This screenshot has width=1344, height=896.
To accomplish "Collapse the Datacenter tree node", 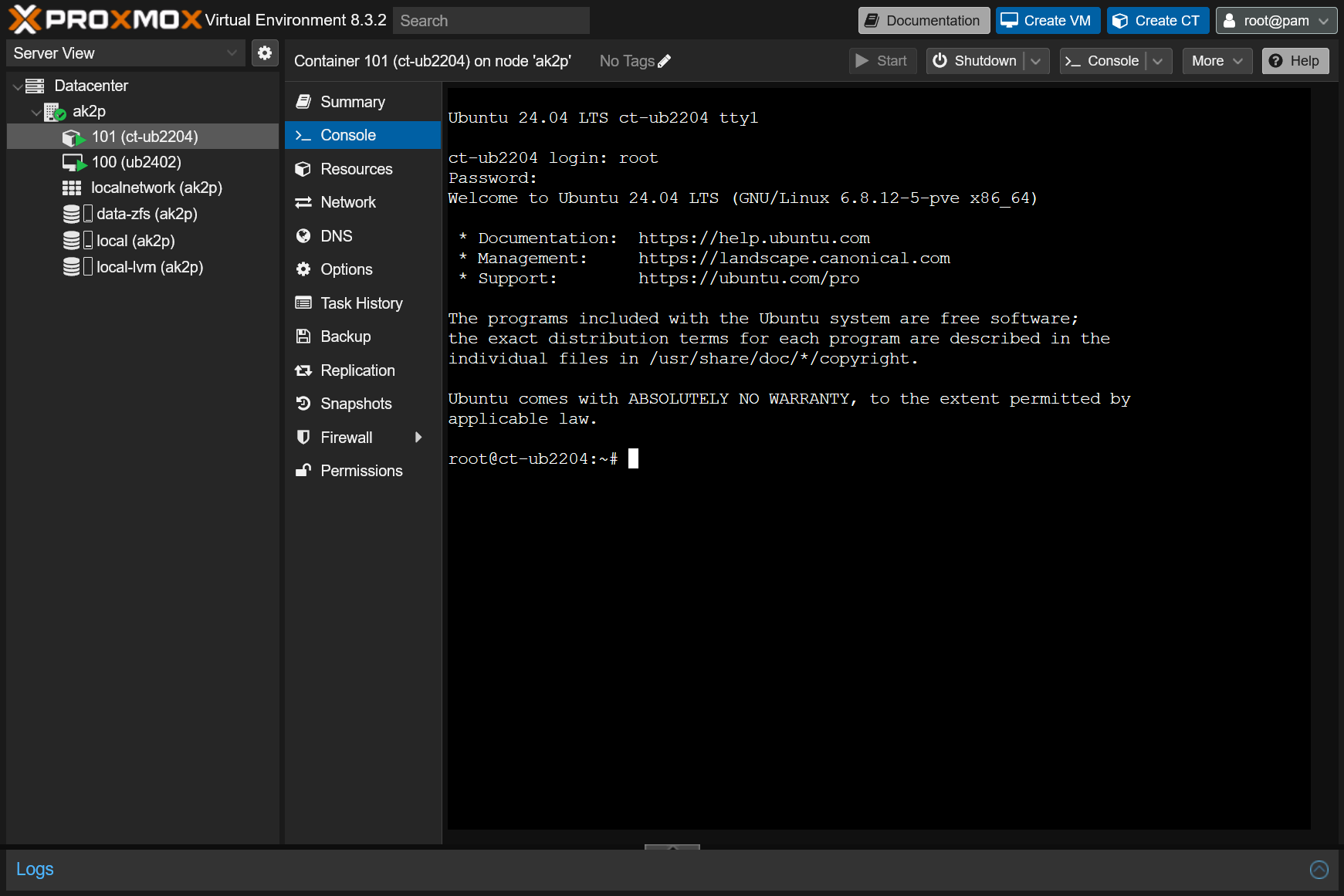I will pyautogui.click(x=17, y=86).
